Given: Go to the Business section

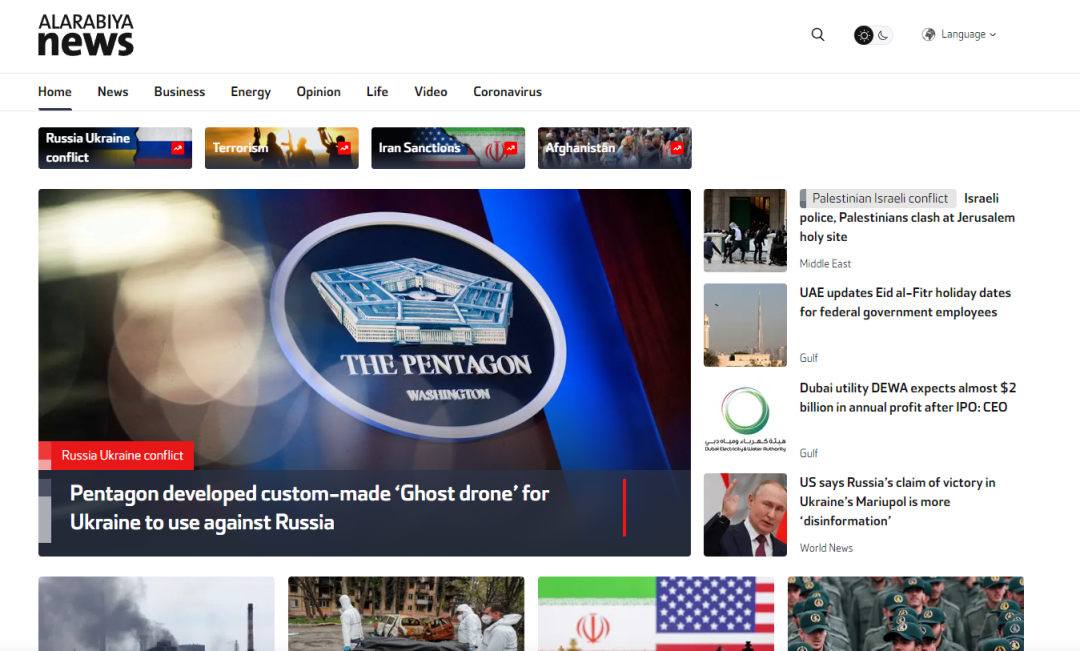Looking at the screenshot, I should (180, 92).
